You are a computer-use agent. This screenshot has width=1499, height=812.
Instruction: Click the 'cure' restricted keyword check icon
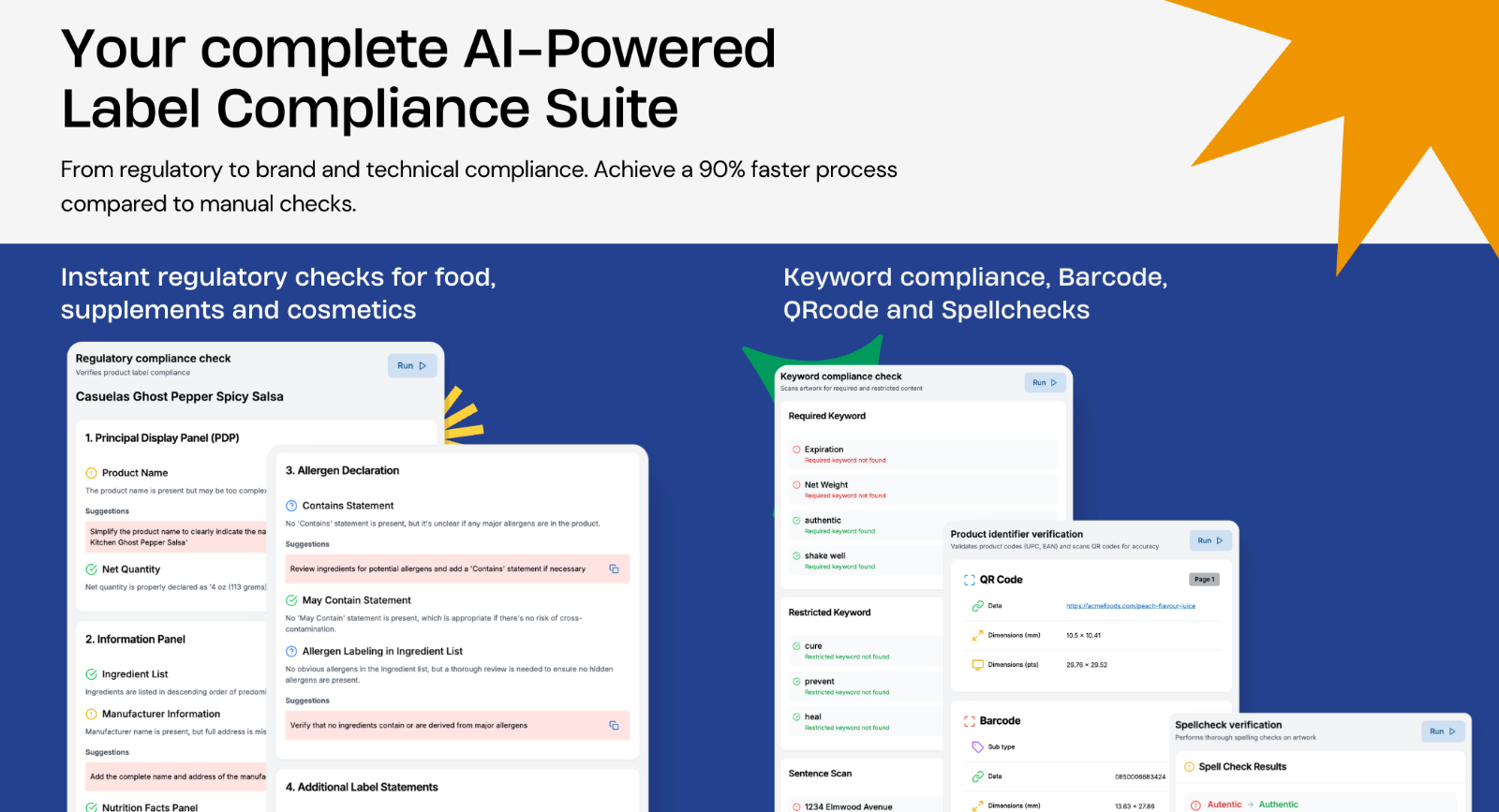point(796,646)
